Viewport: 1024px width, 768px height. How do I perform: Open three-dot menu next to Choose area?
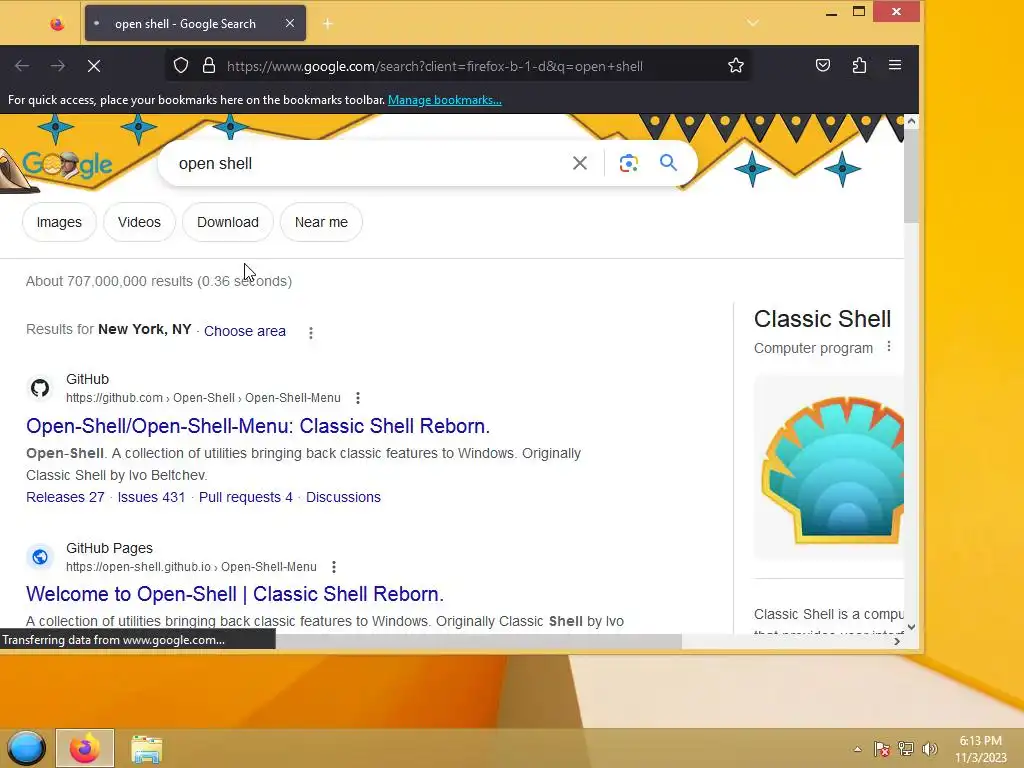[311, 333]
